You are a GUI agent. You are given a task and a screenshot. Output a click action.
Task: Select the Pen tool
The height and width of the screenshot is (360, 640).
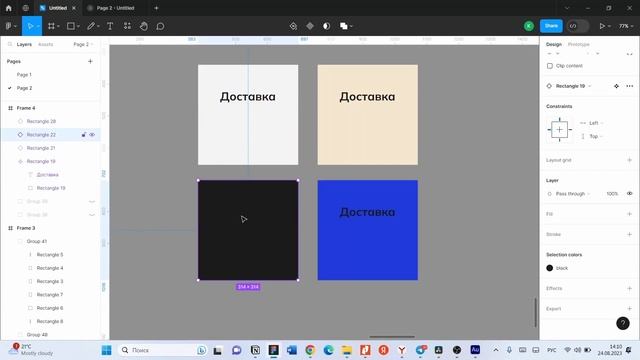point(91,26)
